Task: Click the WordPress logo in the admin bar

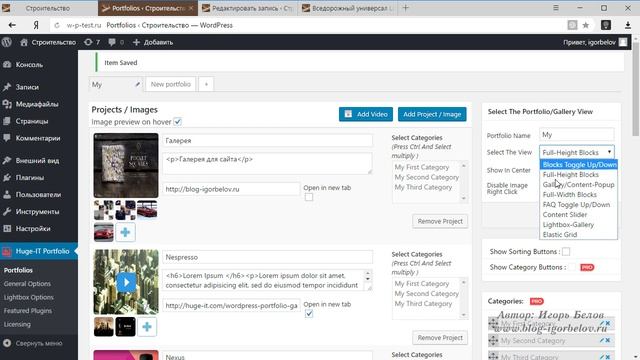Action: click(7, 42)
